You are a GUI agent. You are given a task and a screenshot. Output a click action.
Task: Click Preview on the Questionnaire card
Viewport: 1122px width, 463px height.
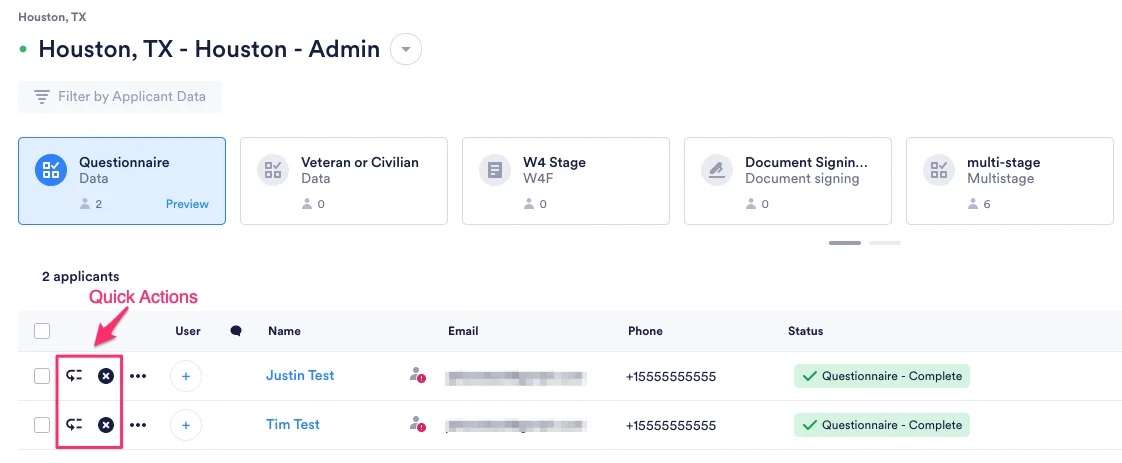pyautogui.click(x=187, y=204)
